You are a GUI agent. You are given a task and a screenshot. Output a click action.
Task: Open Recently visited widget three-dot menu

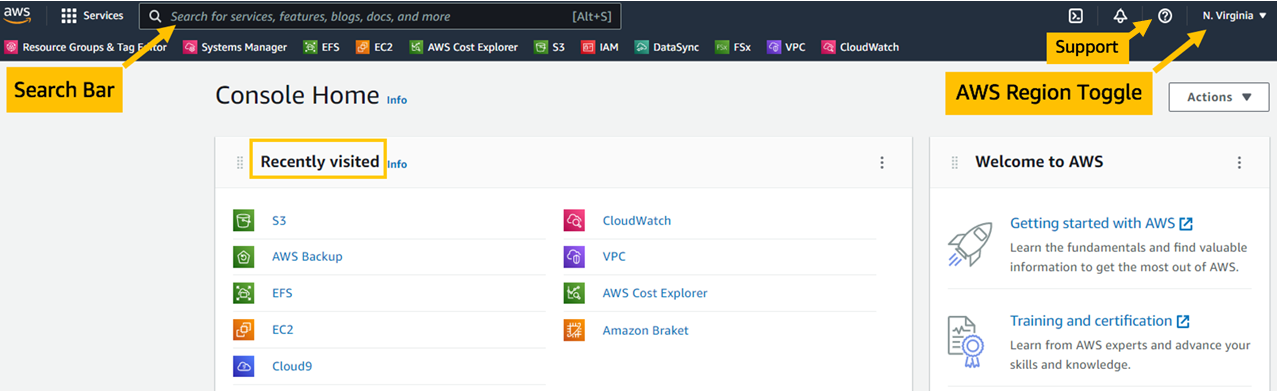(881, 162)
